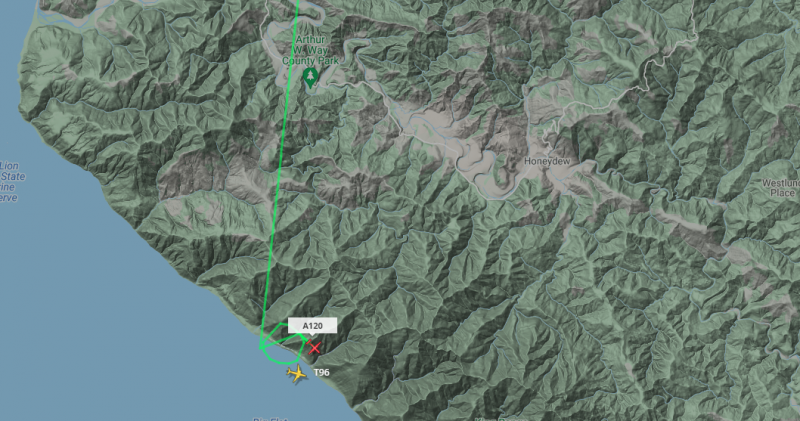Open the Arthur W. Way County Park label
Screen dimensions: 800x421
[x=311, y=50]
